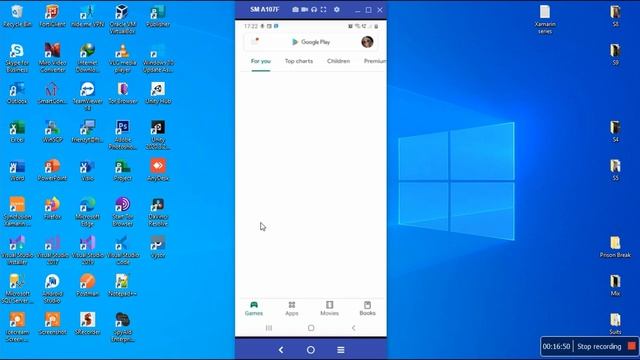The height and width of the screenshot is (360, 640).
Task: Select Games in bottom navigation
Action: pyautogui.click(x=254, y=308)
